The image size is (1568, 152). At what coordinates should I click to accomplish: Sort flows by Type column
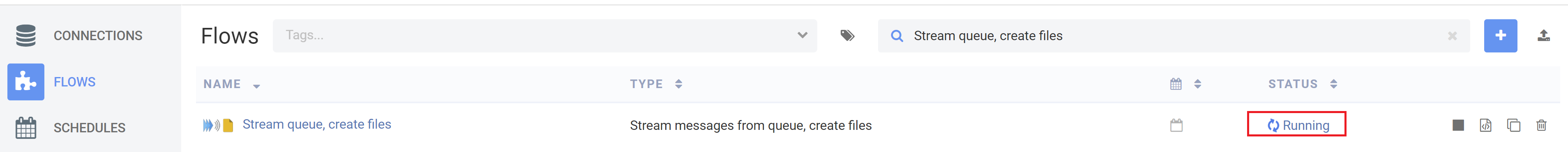(656, 84)
